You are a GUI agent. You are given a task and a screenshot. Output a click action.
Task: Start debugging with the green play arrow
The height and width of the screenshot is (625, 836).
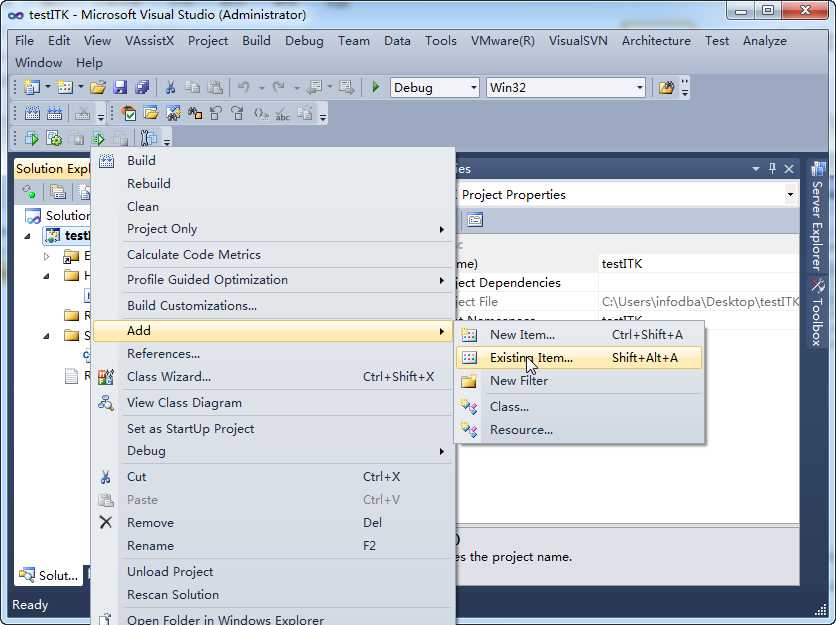[376, 87]
